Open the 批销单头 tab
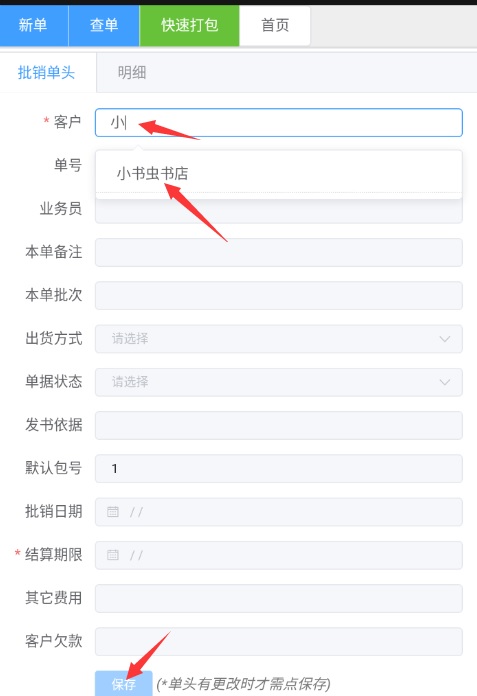This screenshot has height=696, width=477. tap(46, 72)
